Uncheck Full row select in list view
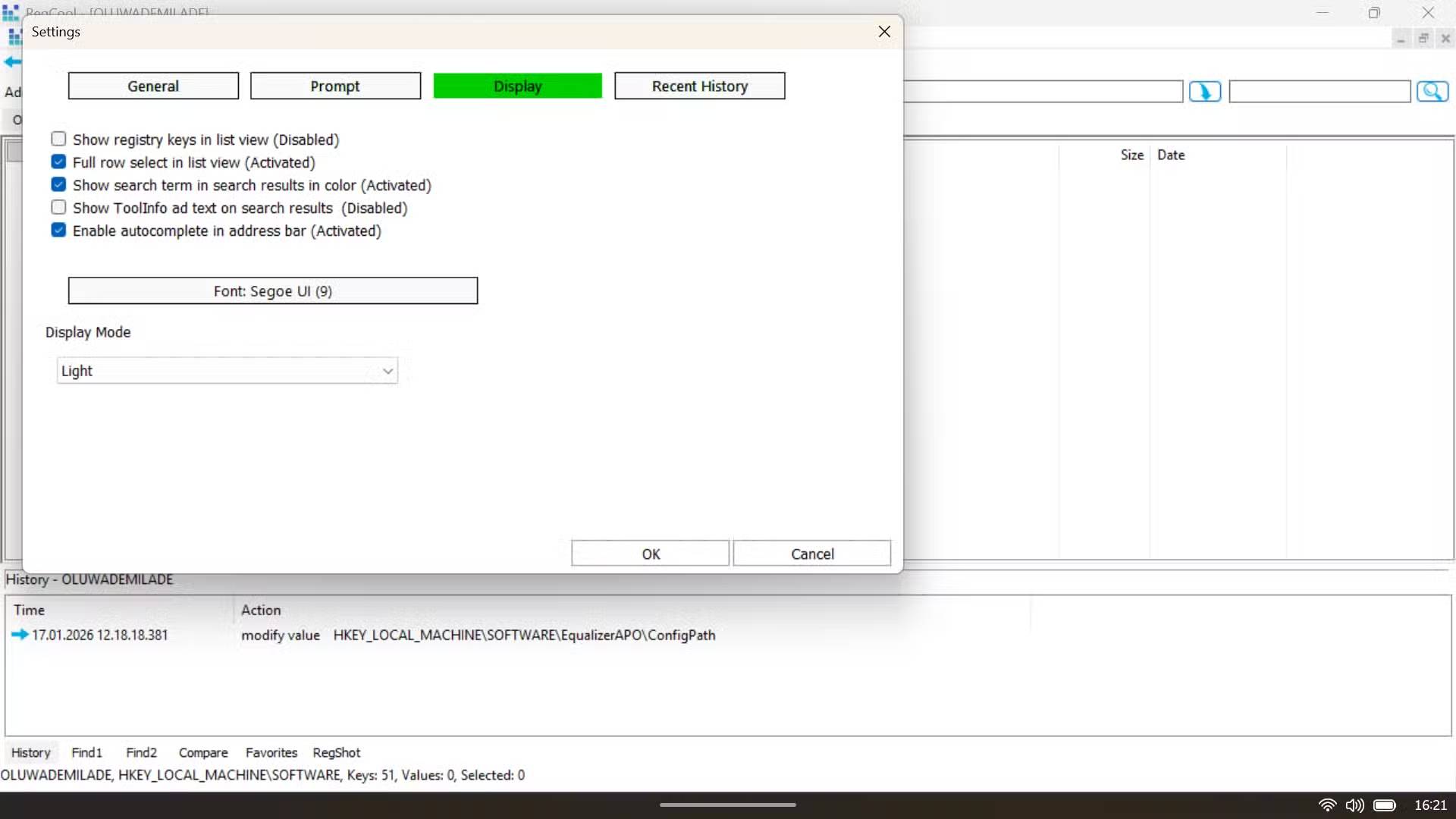The width and height of the screenshot is (1456, 819). click(x=58, y=162)
